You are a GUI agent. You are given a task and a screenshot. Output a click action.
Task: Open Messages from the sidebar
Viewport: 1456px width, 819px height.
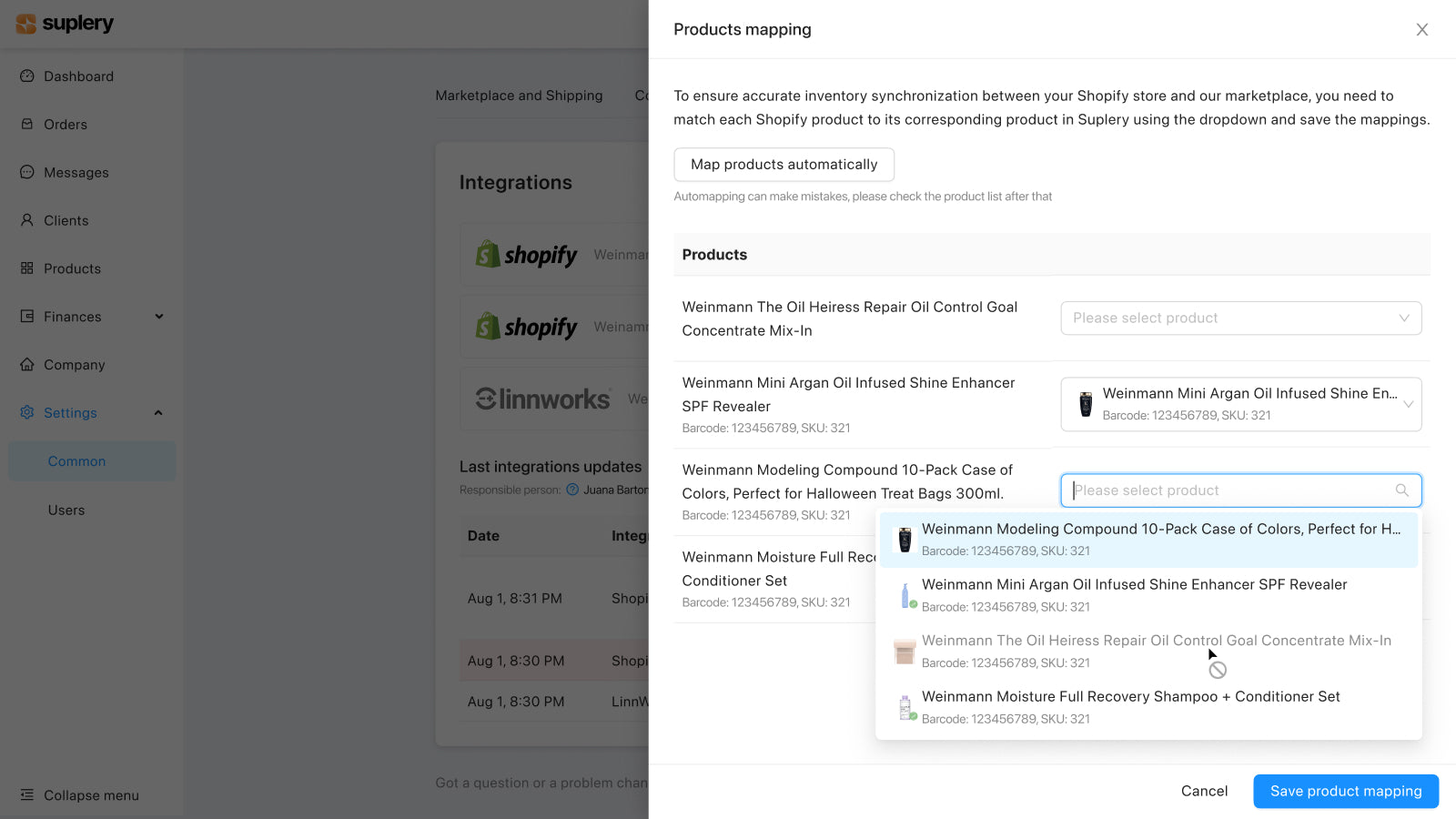pos(27,172)
